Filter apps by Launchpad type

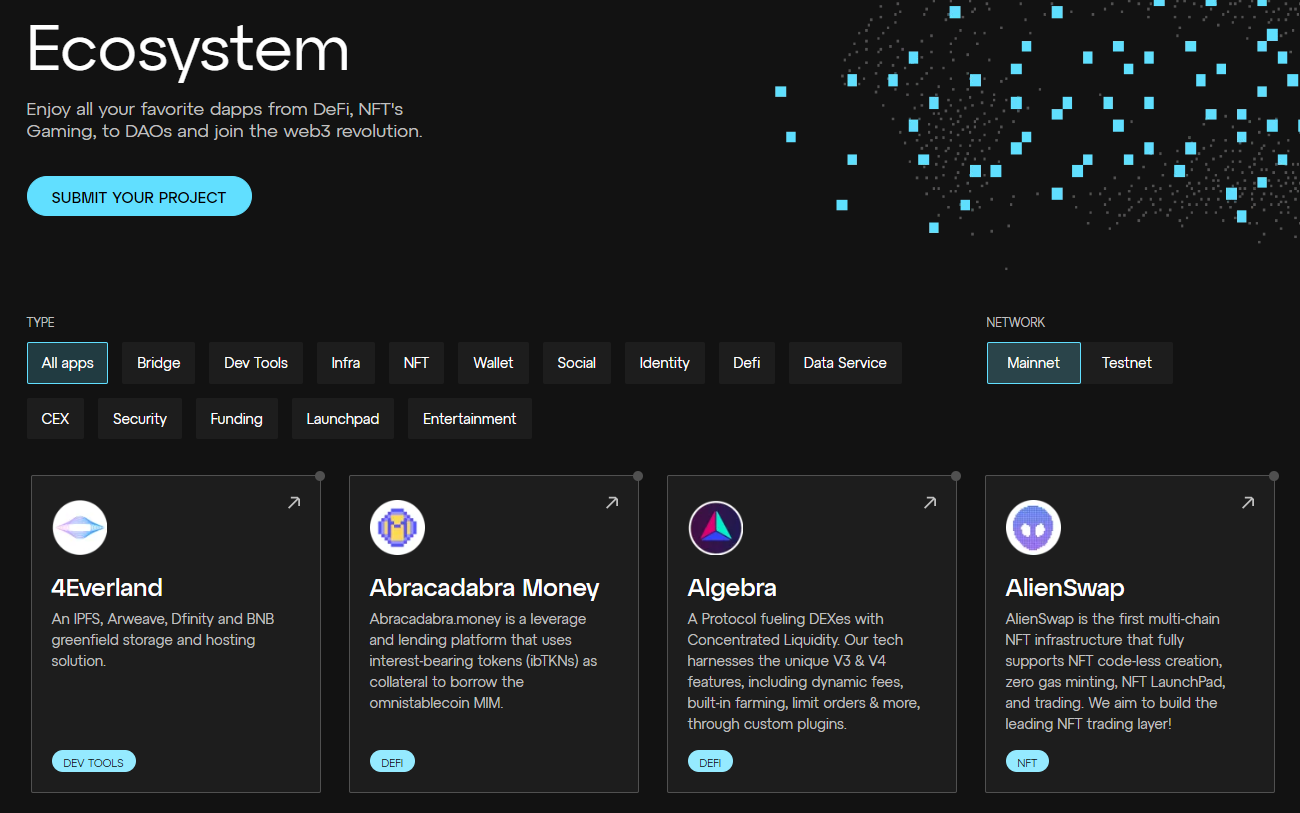343,419
